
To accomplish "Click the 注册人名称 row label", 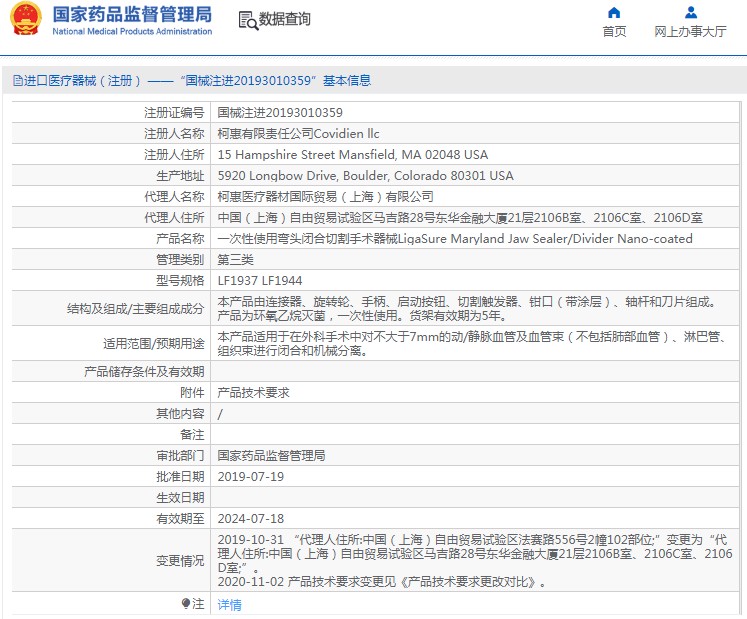I will [x=174, y=133].
